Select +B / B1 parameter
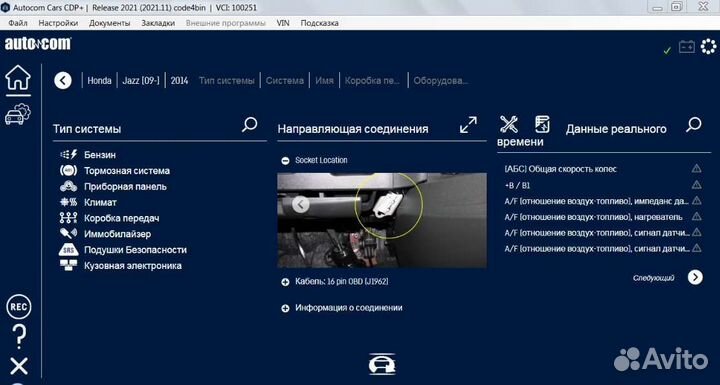Viewport: 720px width, 385px height. pos(517,185)
